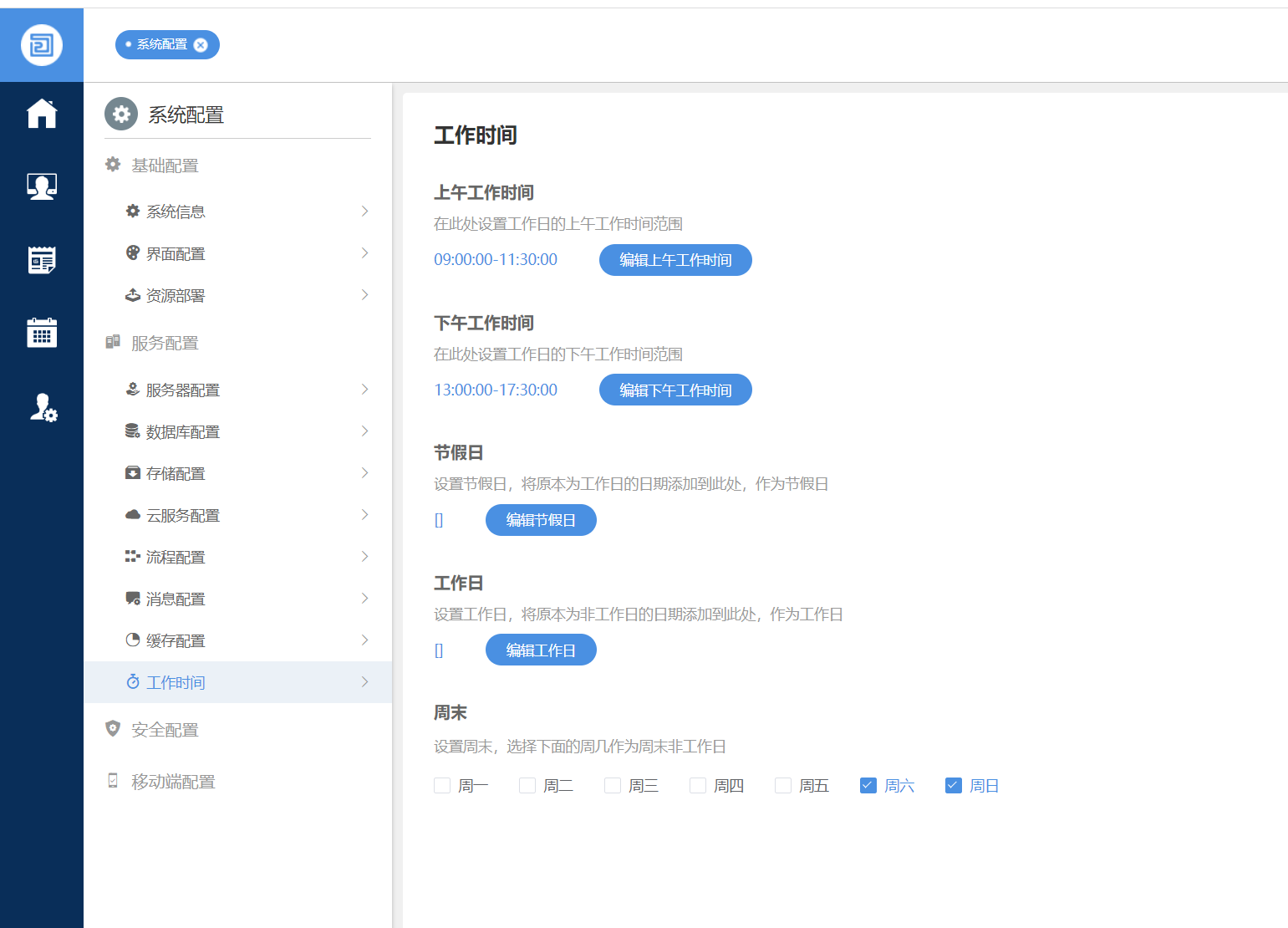Click the empty brackets under 工作日
This screenshot has width=1288, height=928.
[x=439, y=650]
